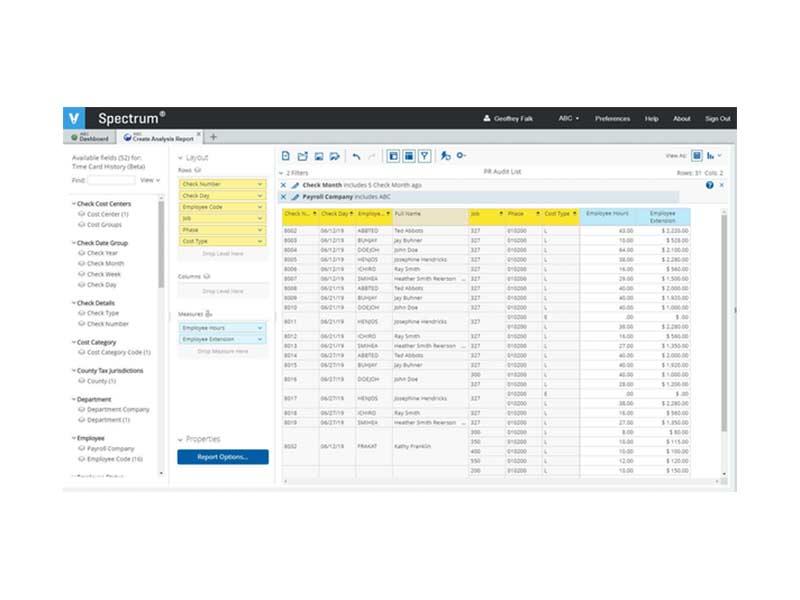Viewport: 800px width, 600px height.
Task: Click into the Find input field
Action: pyautogui.click(x=111, y=180)
